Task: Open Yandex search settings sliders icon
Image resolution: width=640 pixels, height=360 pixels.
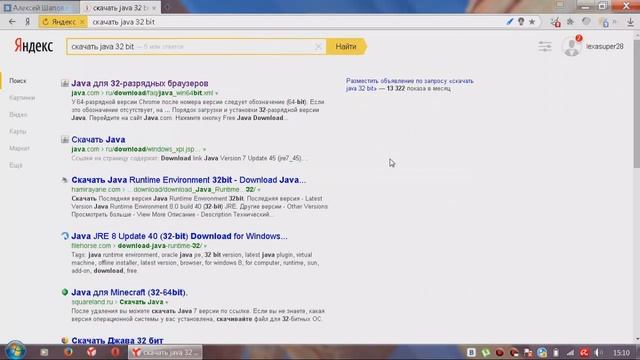Action: [x=544, y=47]
